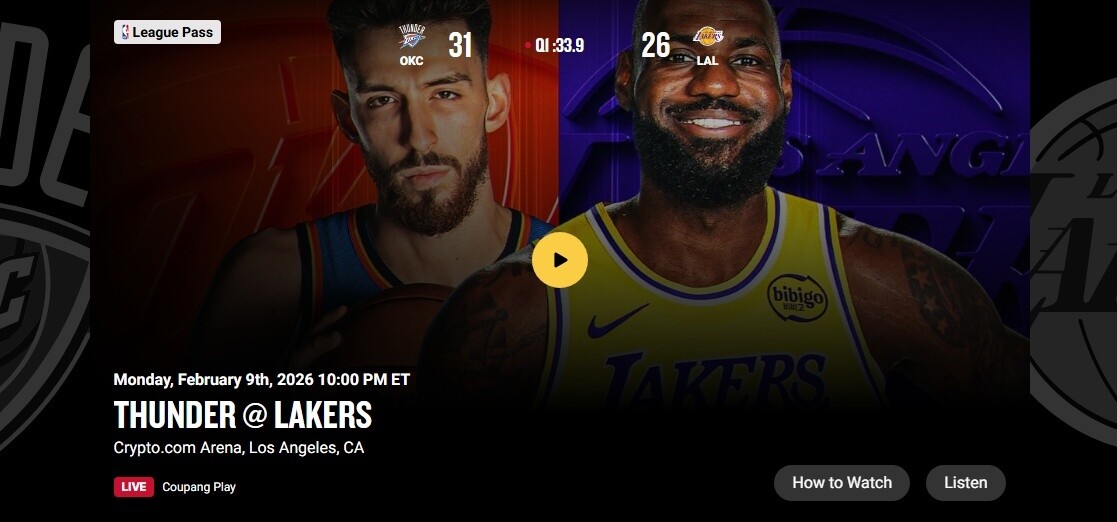Image resolution: width=1117 pixels, height=522 pixels.
Task: Click the Lakers score of 26
Action: point(655,46)
